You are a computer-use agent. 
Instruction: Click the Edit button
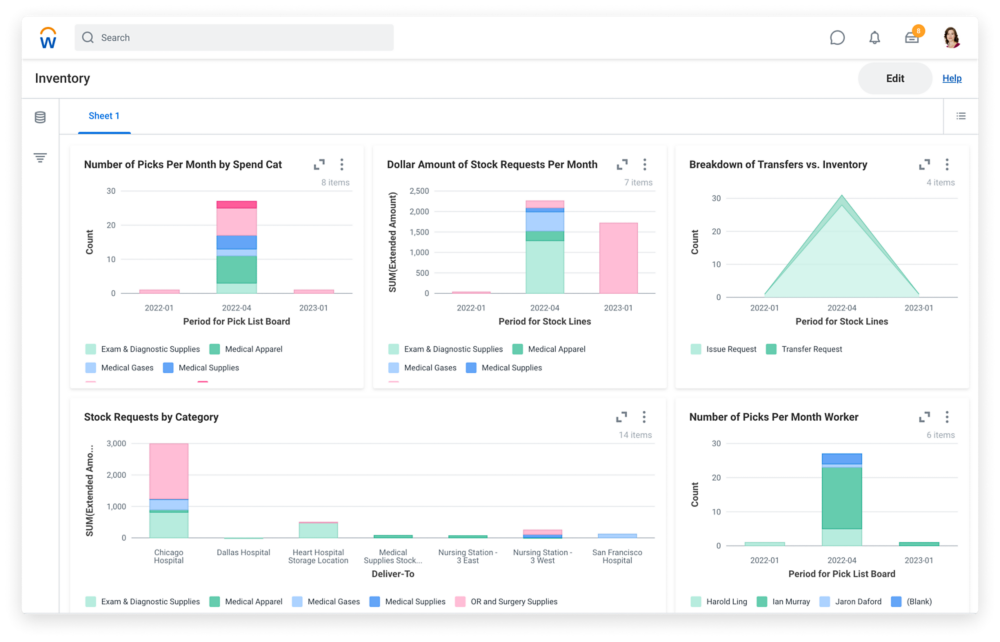pos(894,78)
